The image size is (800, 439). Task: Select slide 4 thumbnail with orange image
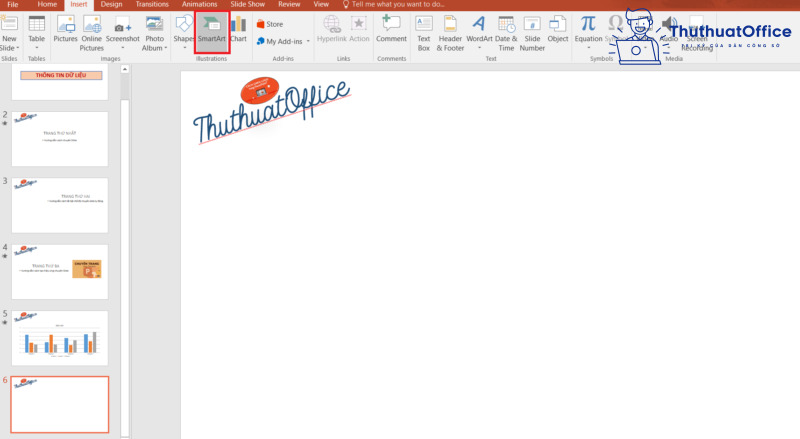pos(60,272)
